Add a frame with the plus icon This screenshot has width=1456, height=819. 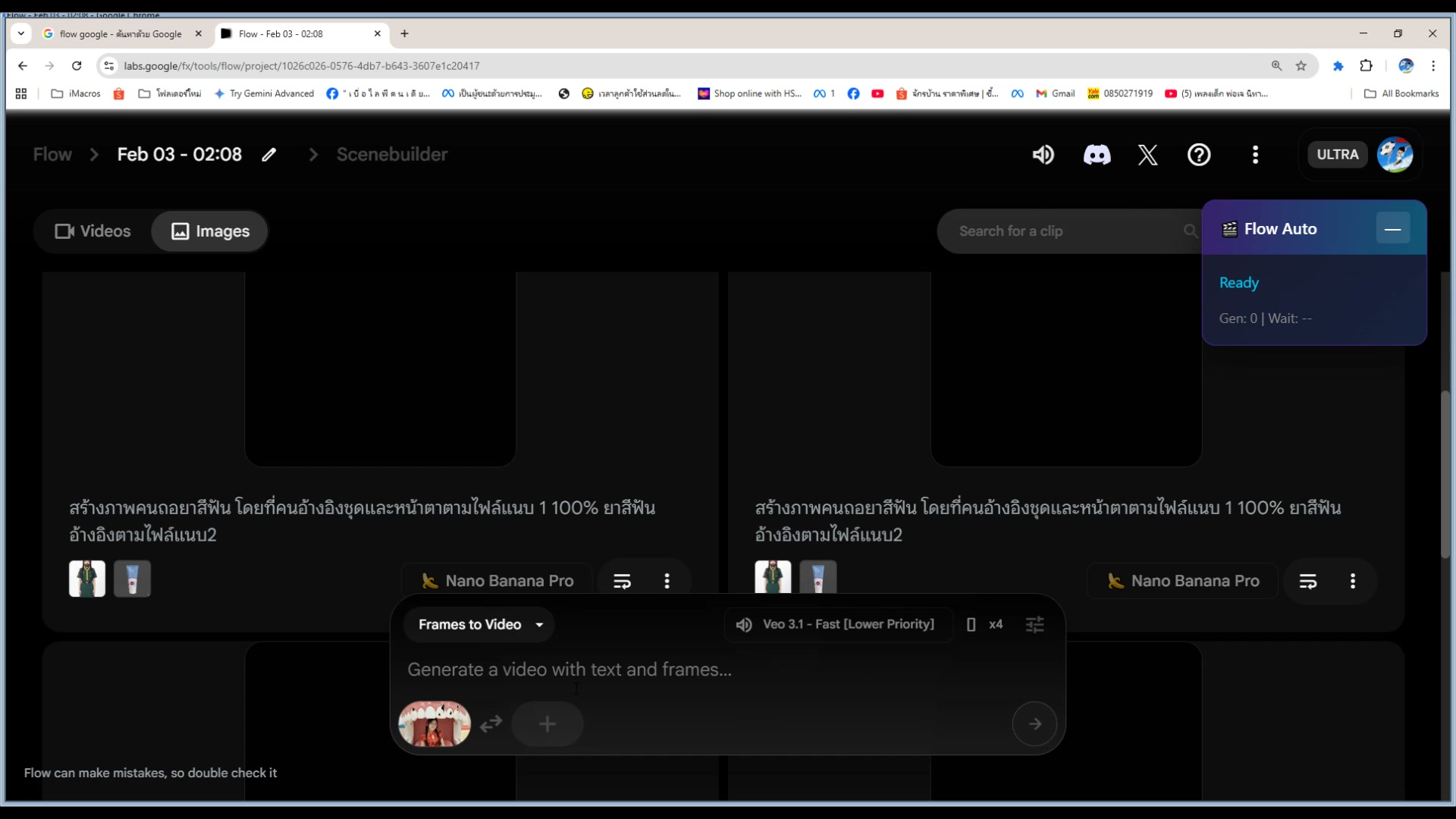pos(547,724)
